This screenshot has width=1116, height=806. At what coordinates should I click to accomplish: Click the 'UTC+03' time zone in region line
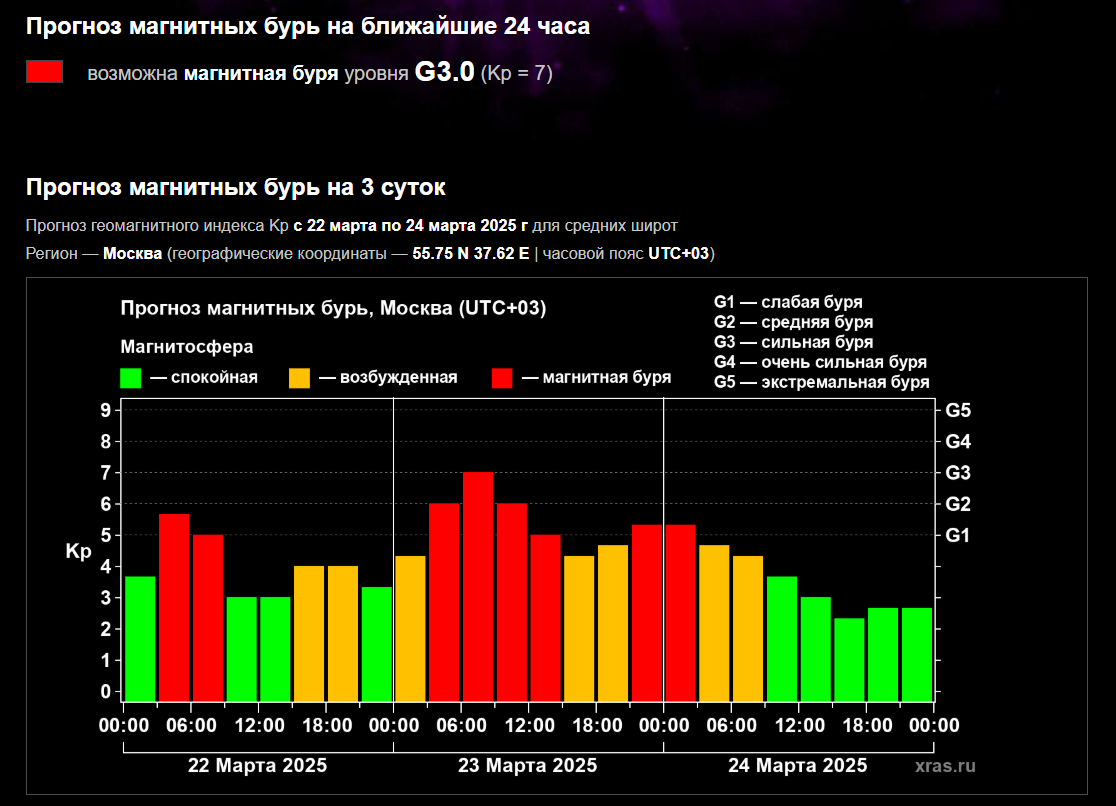coord(679,253)
